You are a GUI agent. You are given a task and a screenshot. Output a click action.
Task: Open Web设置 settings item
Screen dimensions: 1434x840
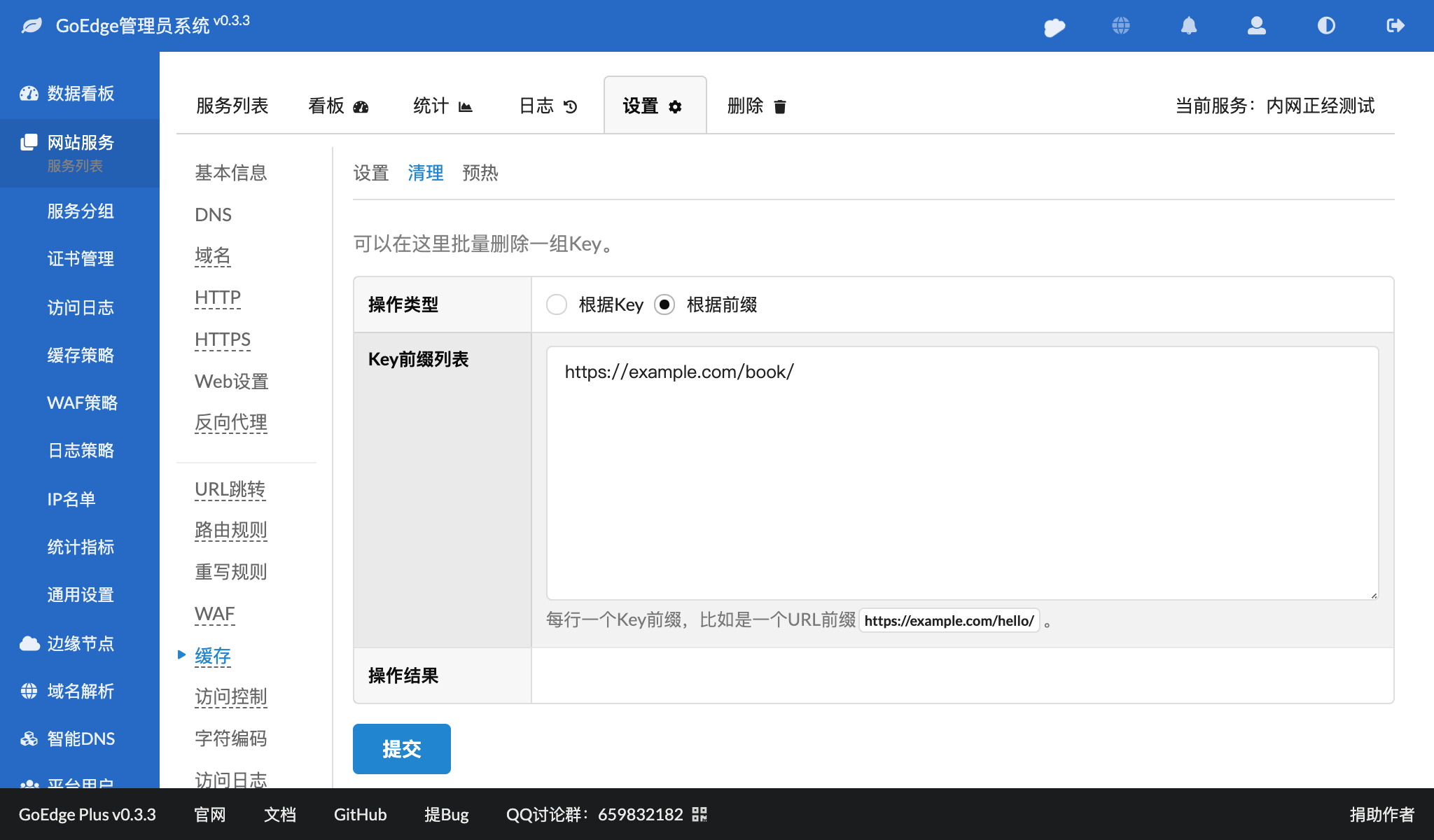pos(232,381)
